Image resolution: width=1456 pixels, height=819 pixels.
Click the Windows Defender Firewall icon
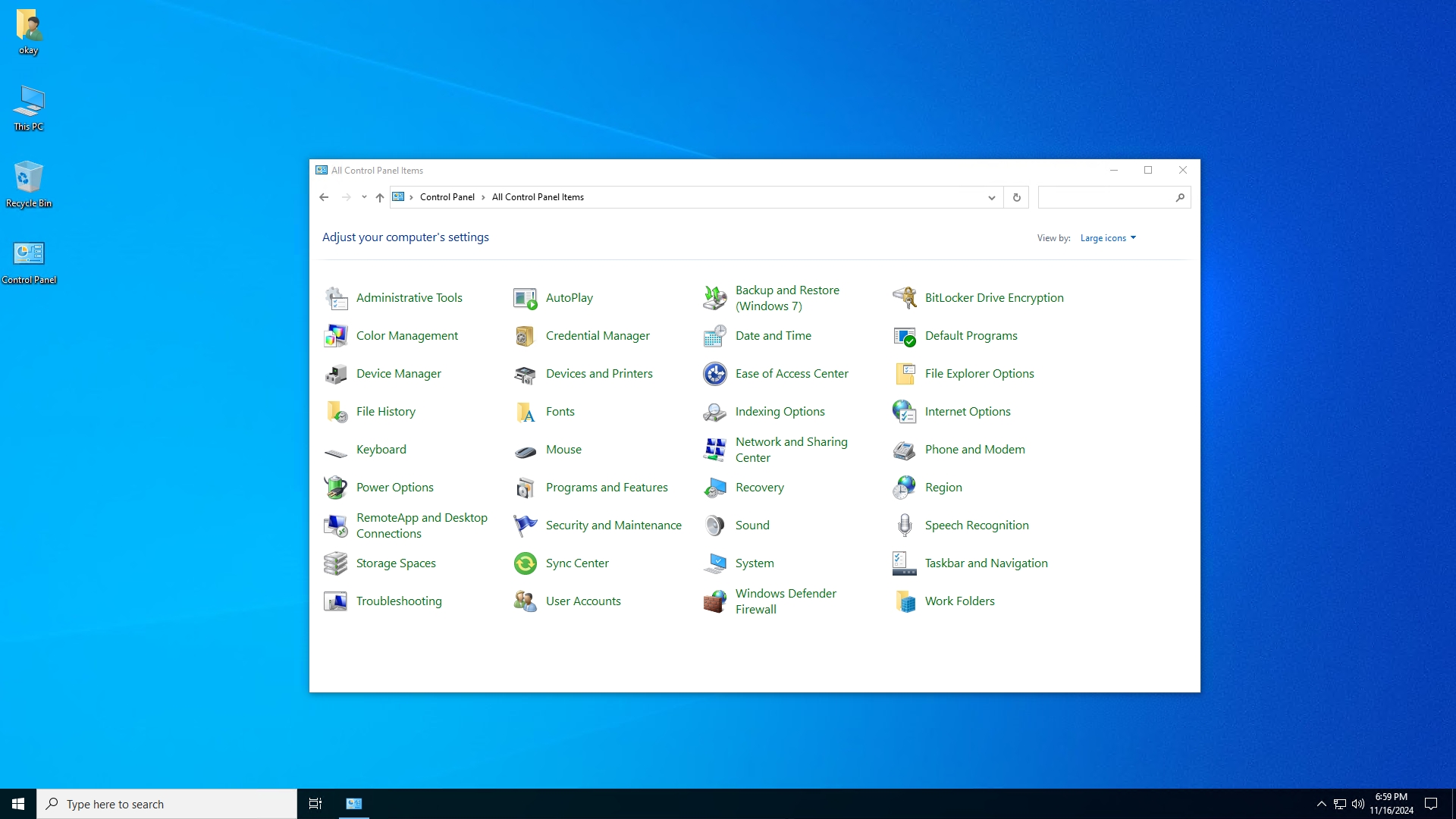[714, 601]
